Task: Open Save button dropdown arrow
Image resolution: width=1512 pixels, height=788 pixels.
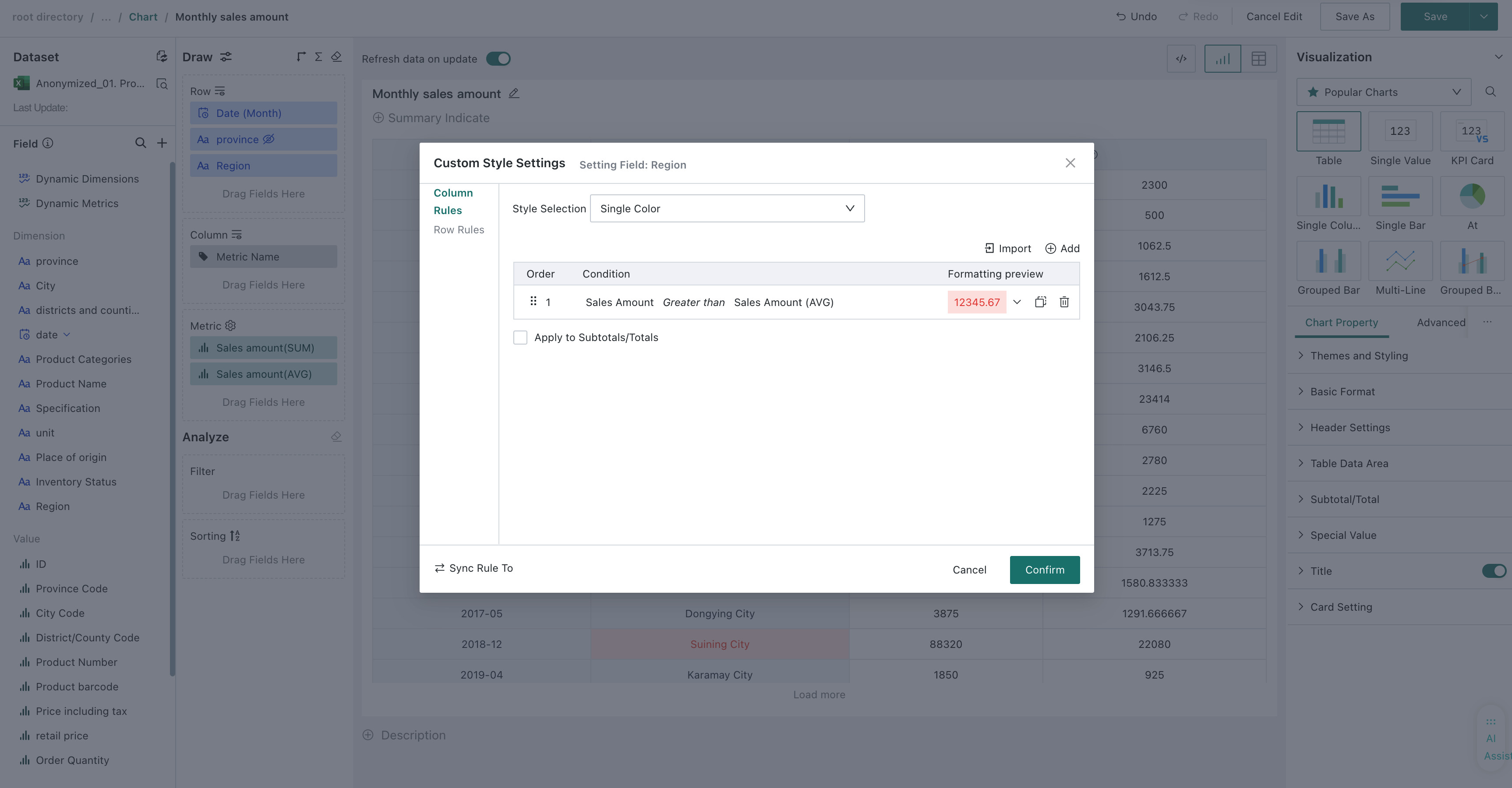Action: coord(1484,17)
